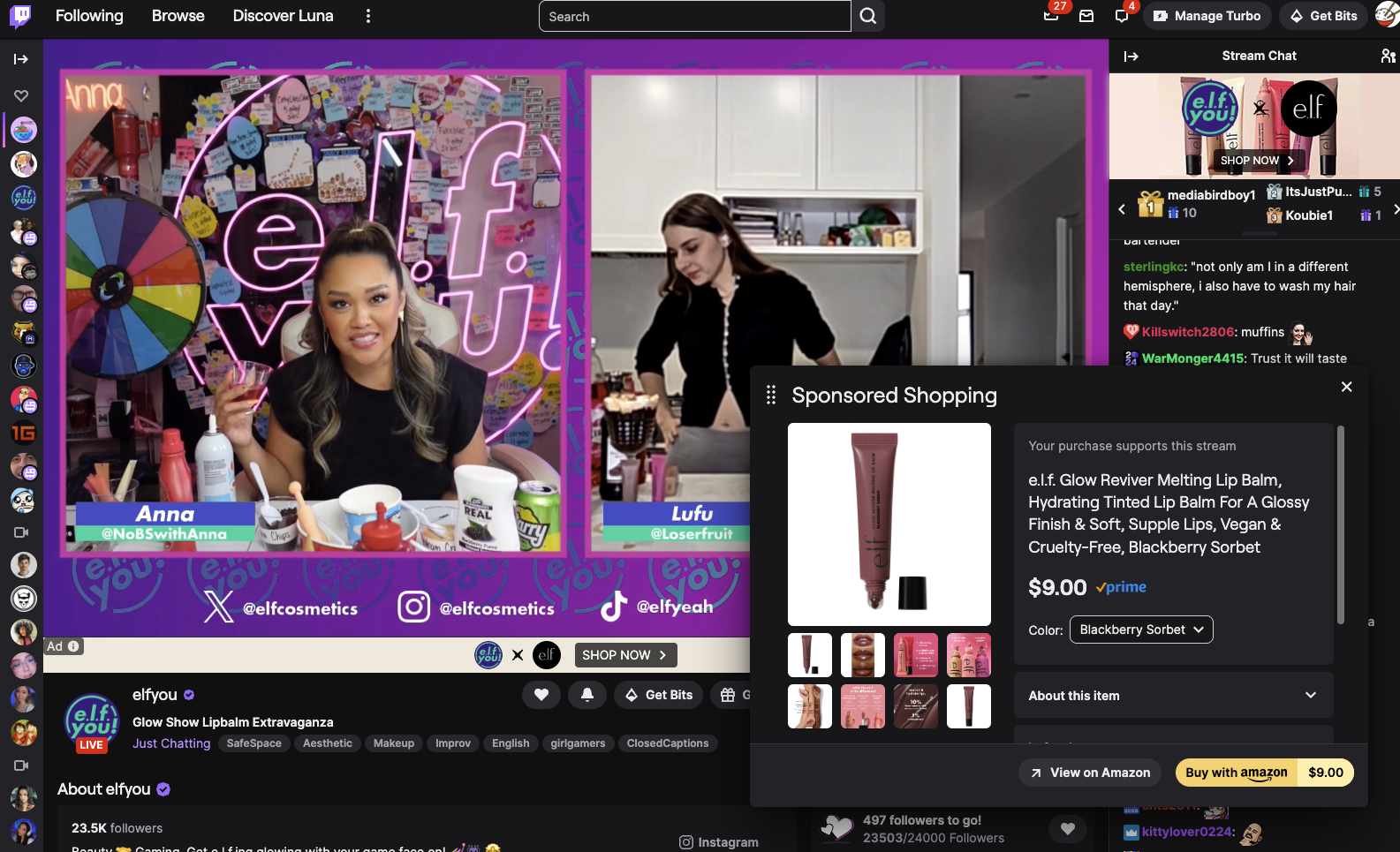Click View on Amazon
The height and width of the screenshot is (852, 1400).
[1091, 773]
